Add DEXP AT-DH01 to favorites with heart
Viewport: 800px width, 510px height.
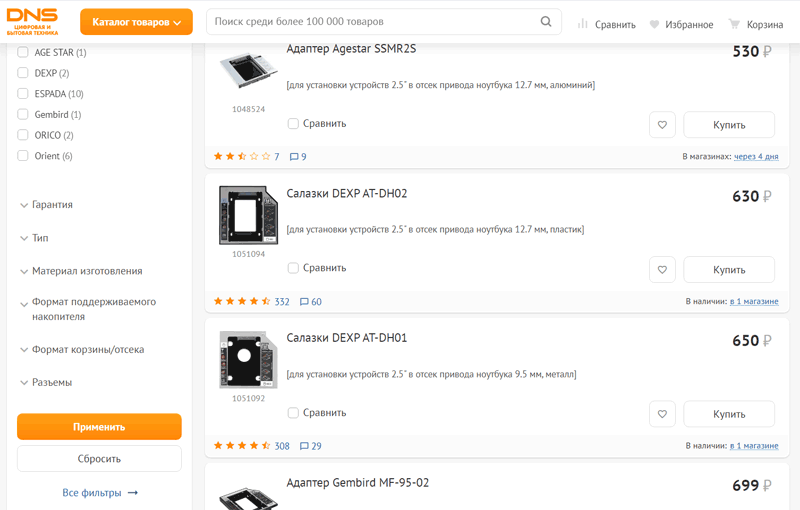point(662,414)
